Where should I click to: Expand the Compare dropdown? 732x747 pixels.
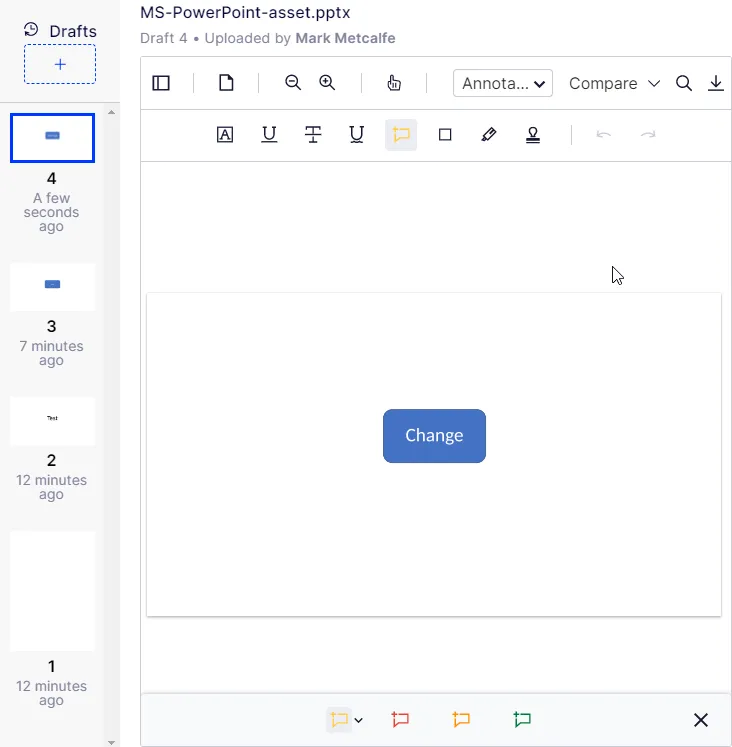tap(614, 83)
